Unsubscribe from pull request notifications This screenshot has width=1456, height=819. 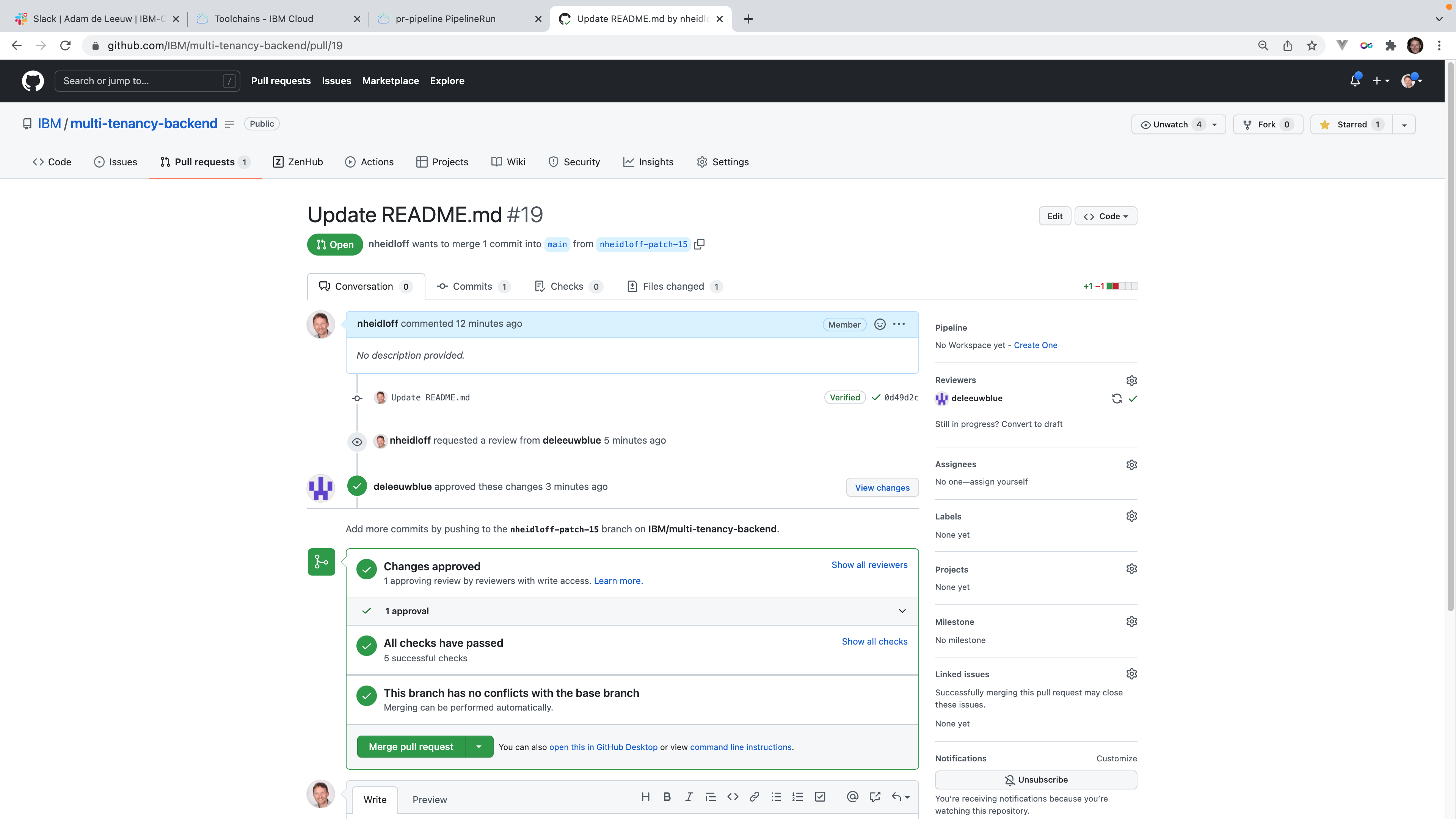click(x=1036, y=780)
